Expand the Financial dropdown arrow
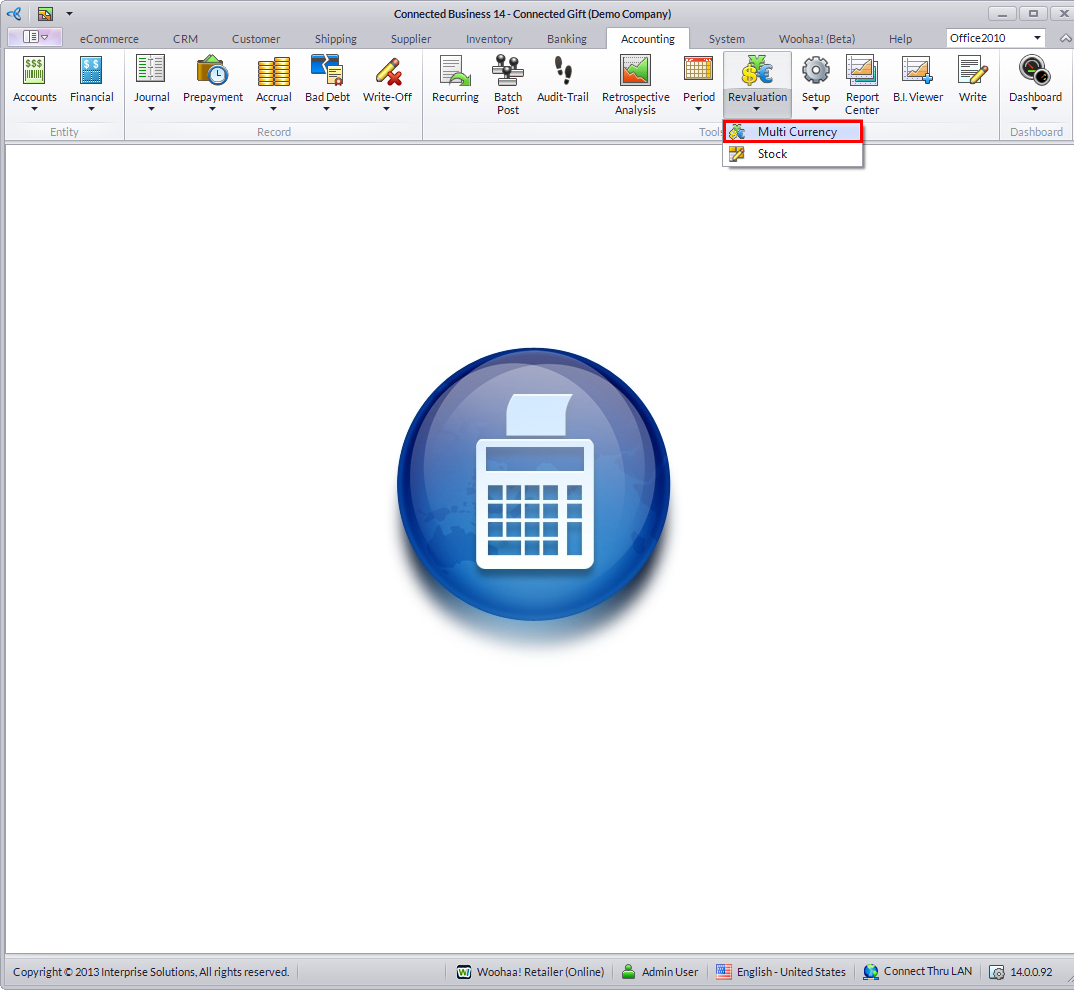The image size is (1074, 990). (91, 109)
